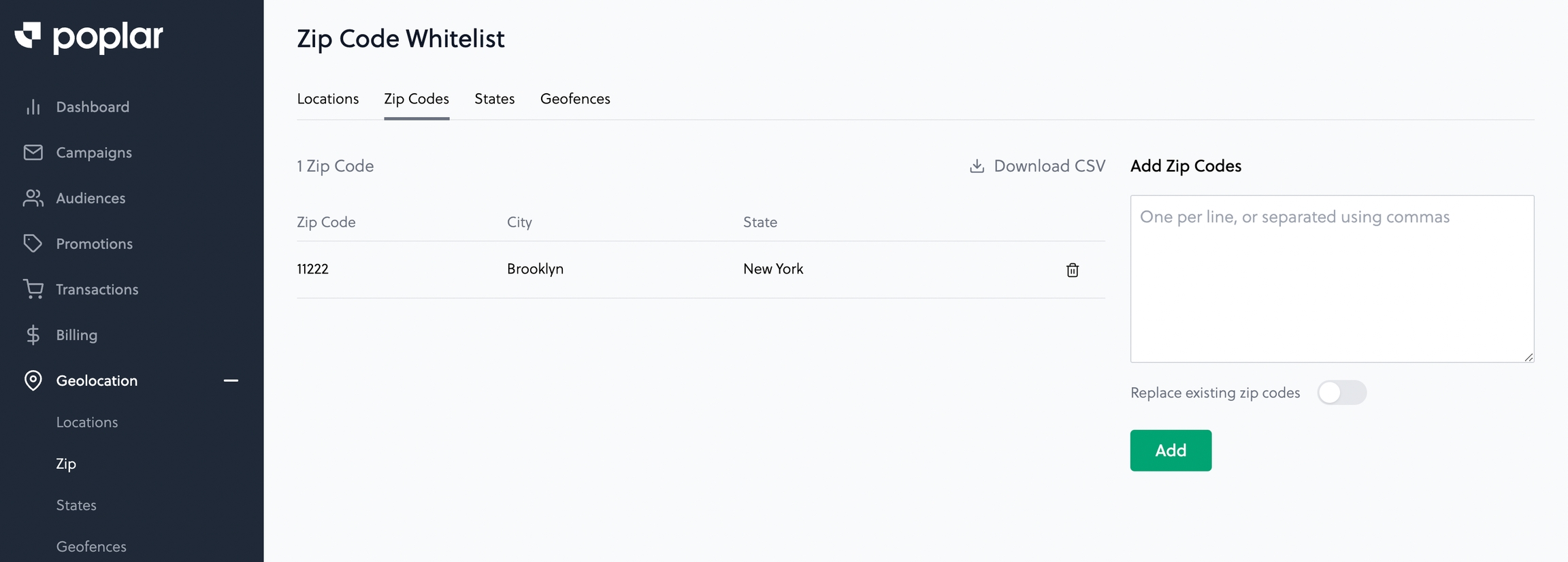1568x562 pixels.
Task: Open States in sidebar submenu
Action: click(x=76, y=505)
